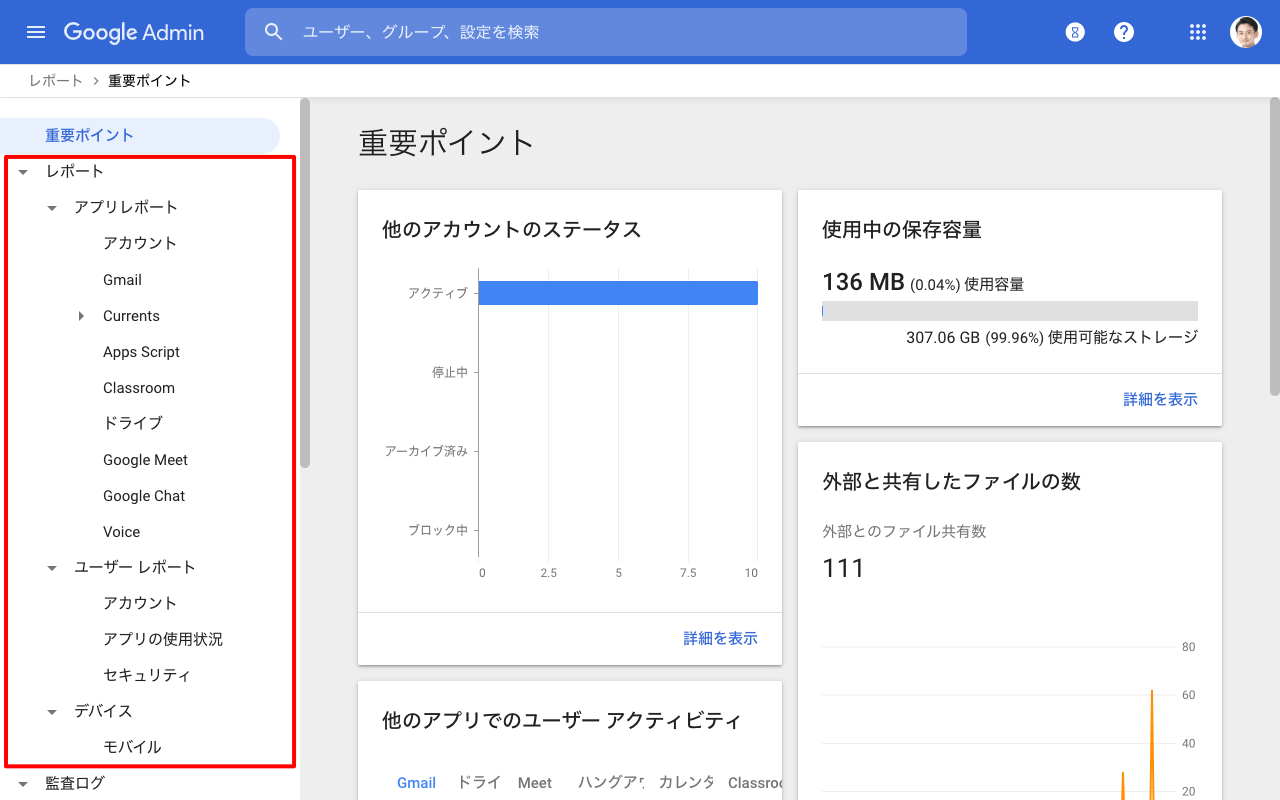Click 詳細を表示 in storage card
The height and width of the screenshot is (800, 1280).
[x=1160, y=399]
